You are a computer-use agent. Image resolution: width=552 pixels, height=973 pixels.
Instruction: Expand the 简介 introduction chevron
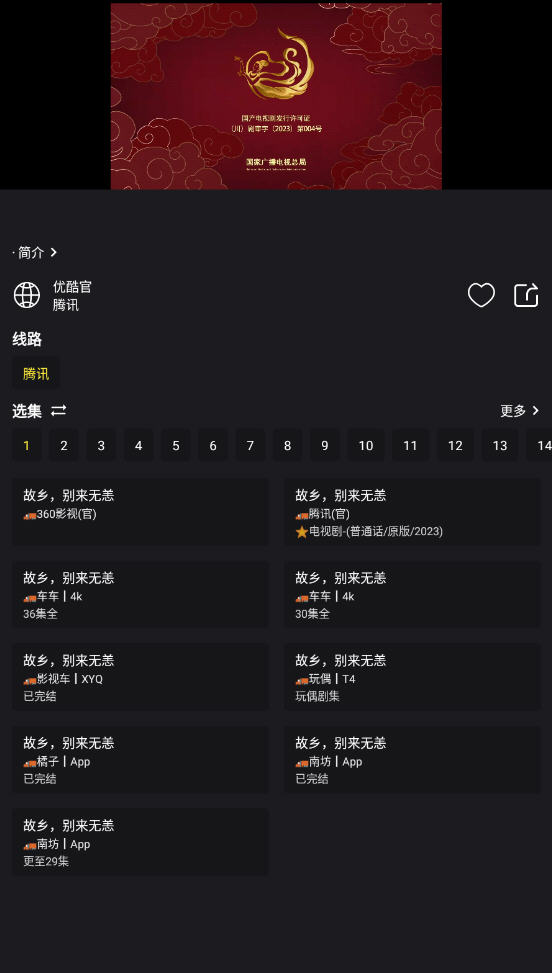click(54, 253)
